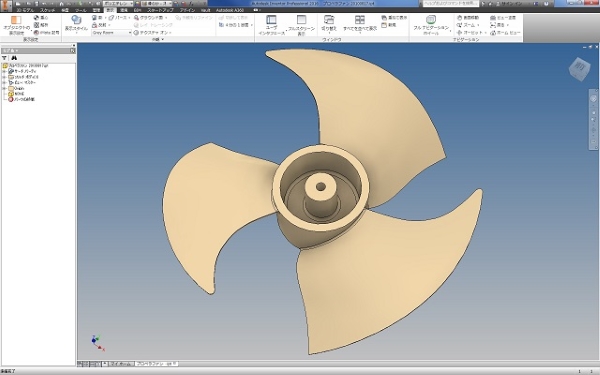Viewport: 600px width, 375px height.
Task: Open the Autodesk A360 ribbon tab
Action: click(230, 10)
